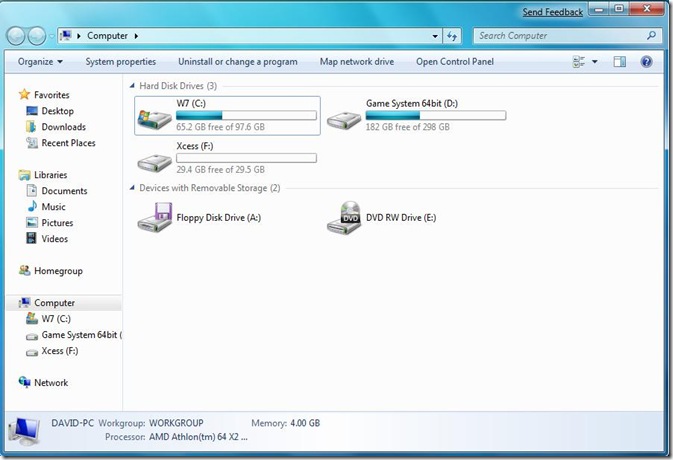The height and width of the screenshot is (460, 673).
Task: Open Game System 64bit in navigation tree
Action: click(82, 335)
